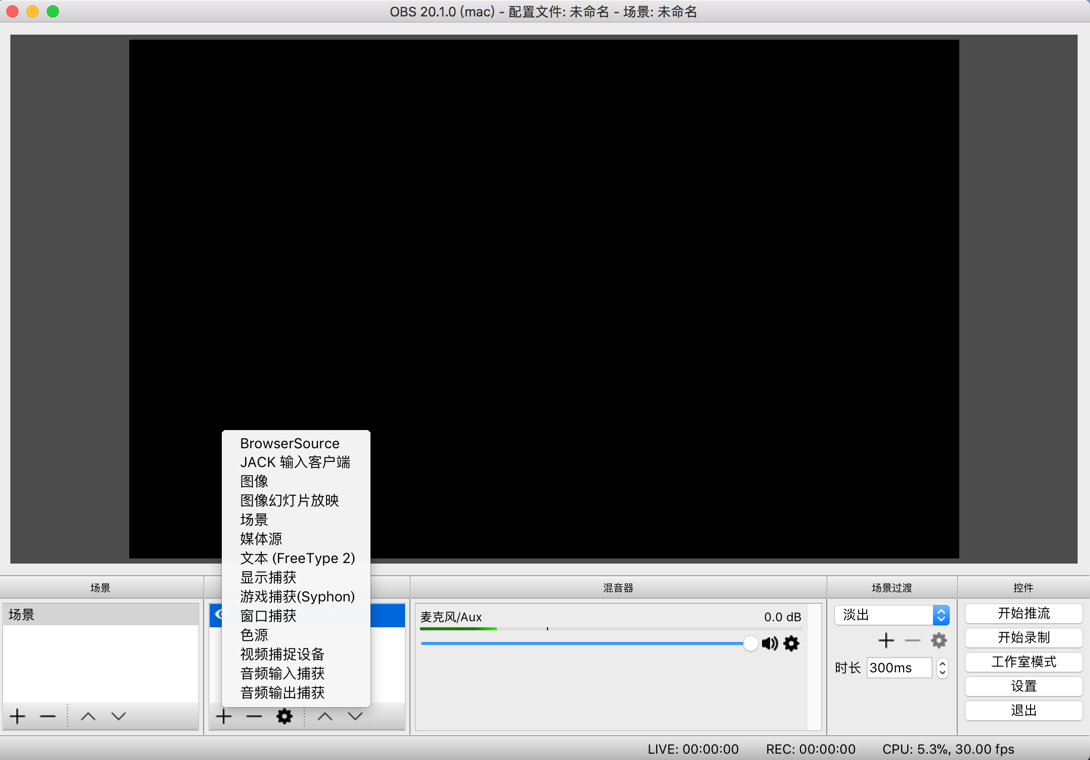
Task: Move scene down with arrow icon
Action: (x=119, y=716)
